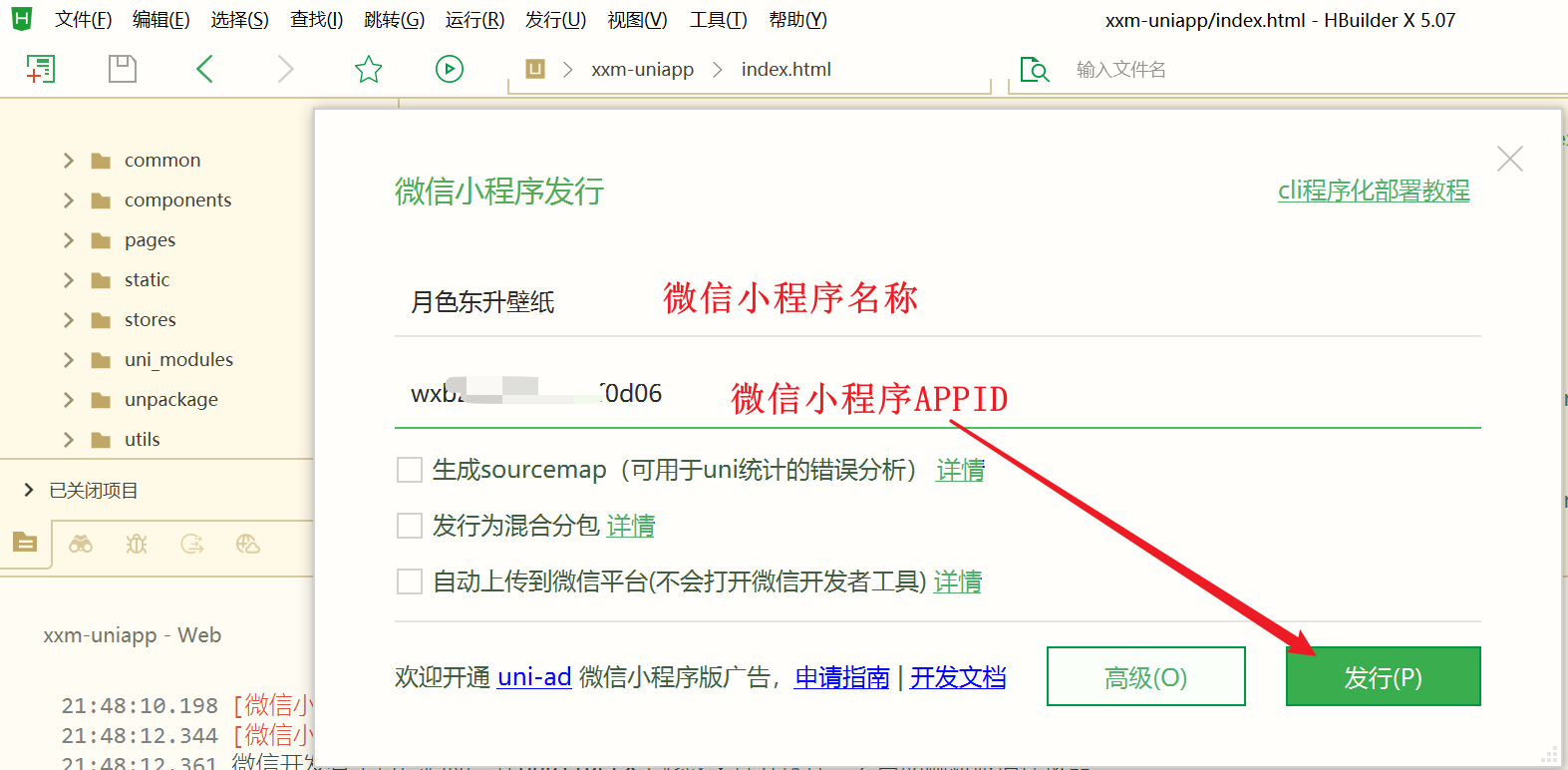Open the 查找(I) menu
1568x770 pixels.
coord(316,20)
